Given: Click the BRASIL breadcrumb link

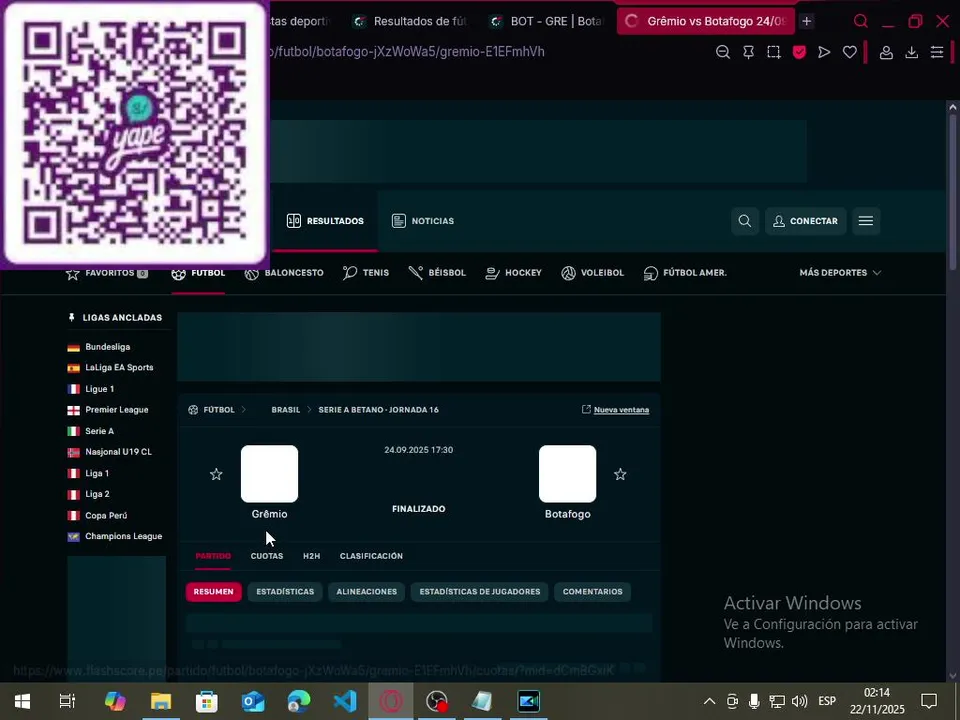Looking at the screenshot, I should pyautogui.click(x=286, y=410).
